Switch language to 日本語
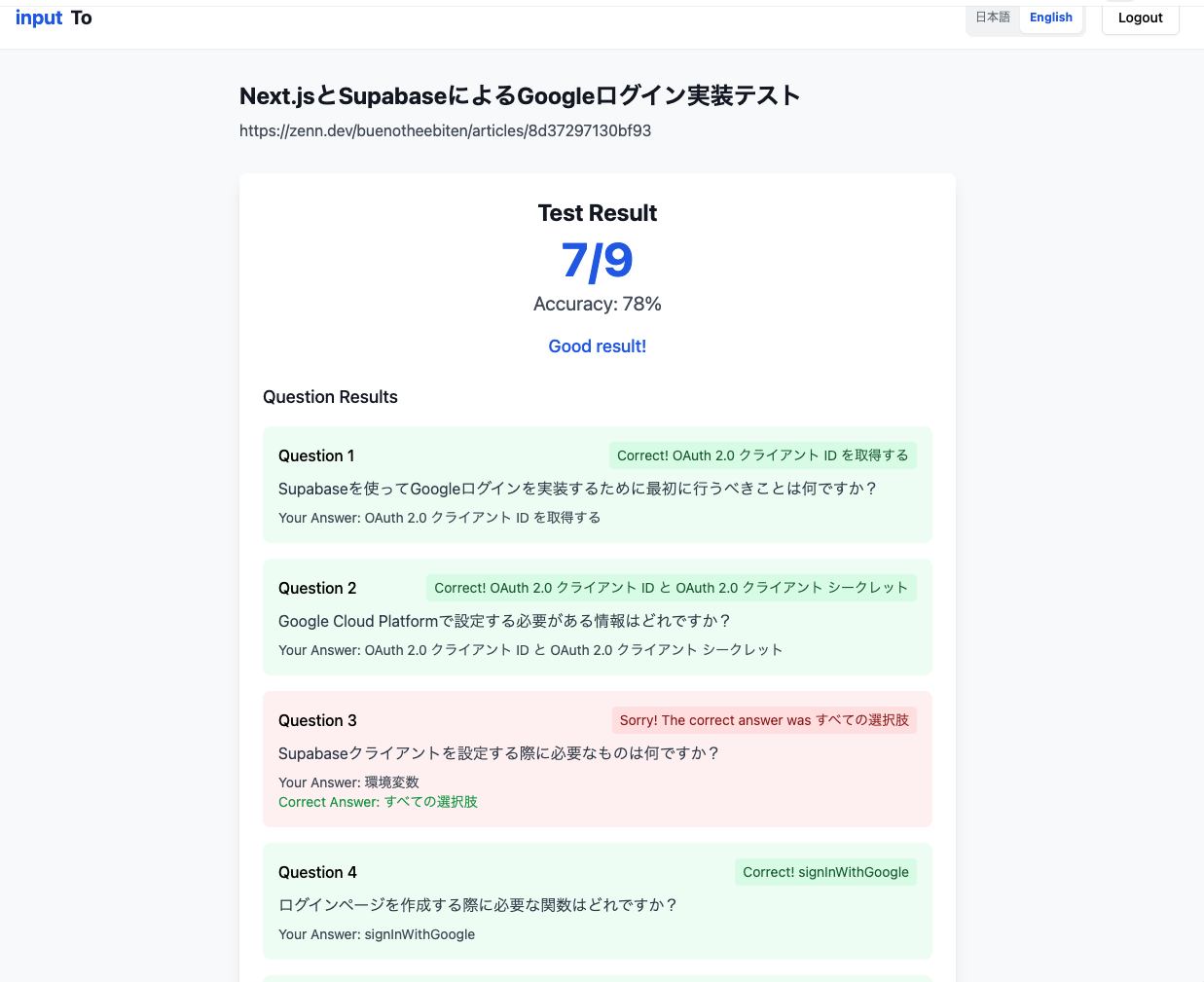 [x=993, y=18]
